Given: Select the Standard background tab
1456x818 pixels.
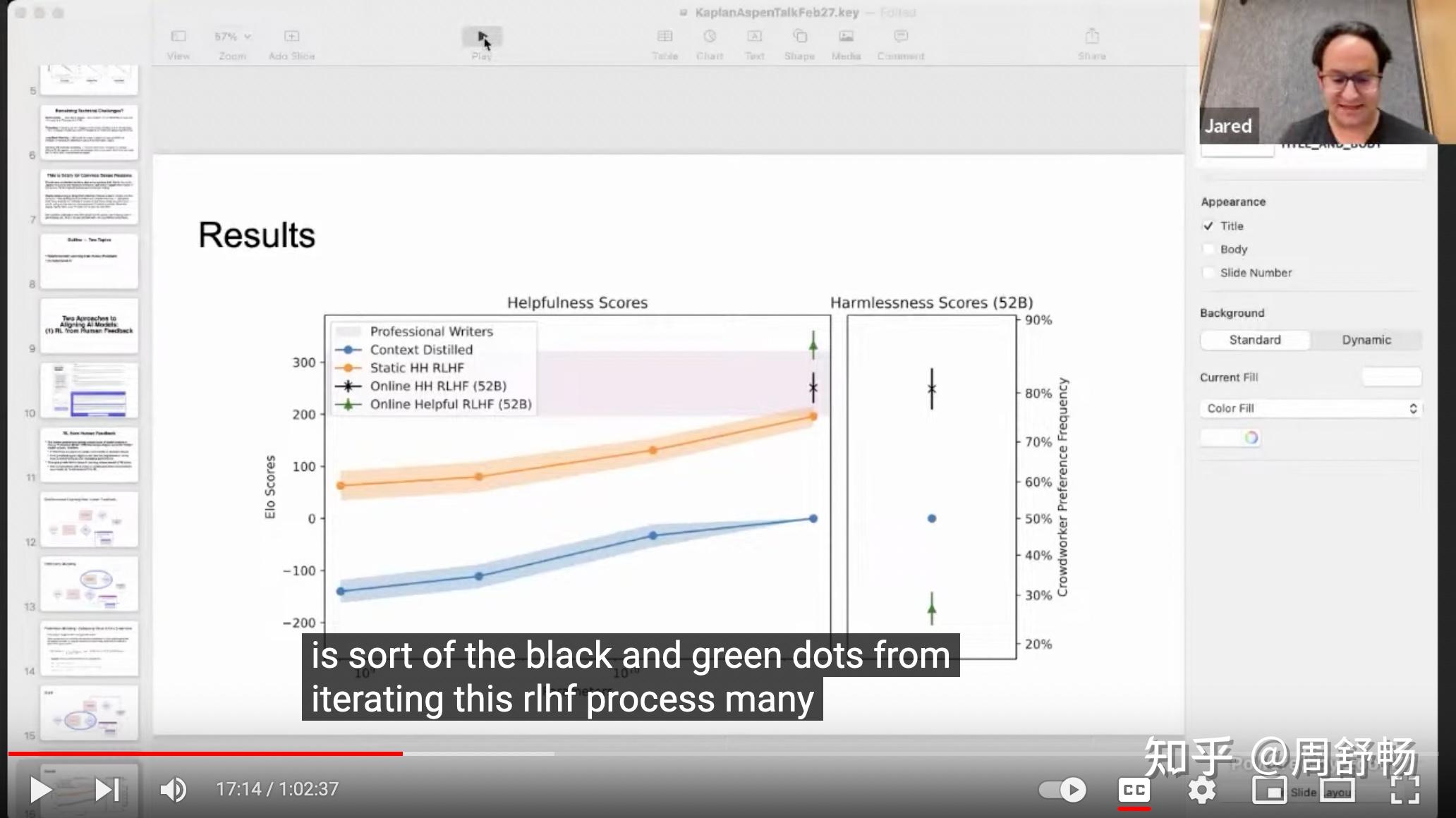Looking at the screenshot, I should click(1254, 340).
